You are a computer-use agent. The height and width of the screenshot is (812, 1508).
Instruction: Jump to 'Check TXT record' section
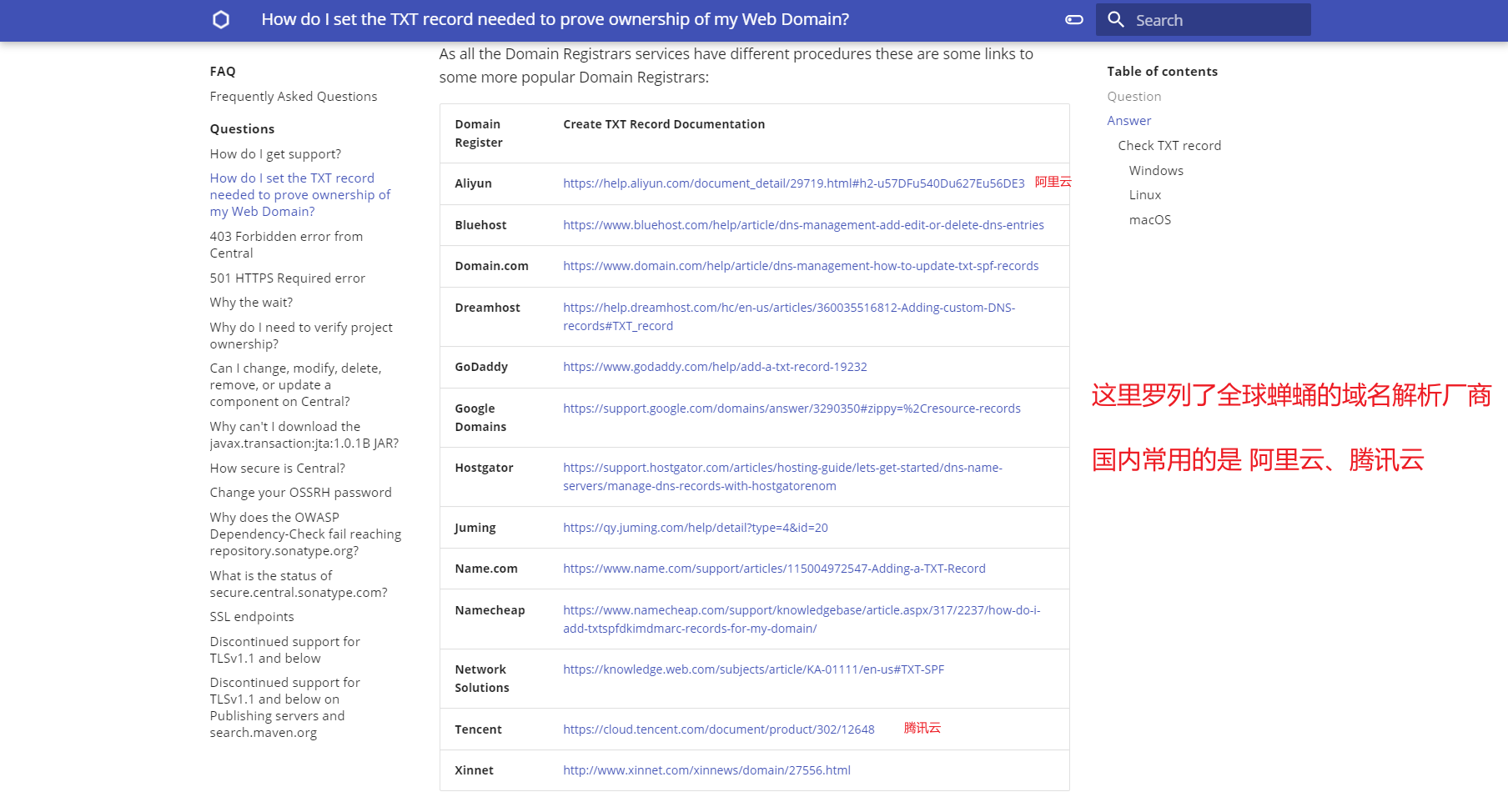point(1169,146)
